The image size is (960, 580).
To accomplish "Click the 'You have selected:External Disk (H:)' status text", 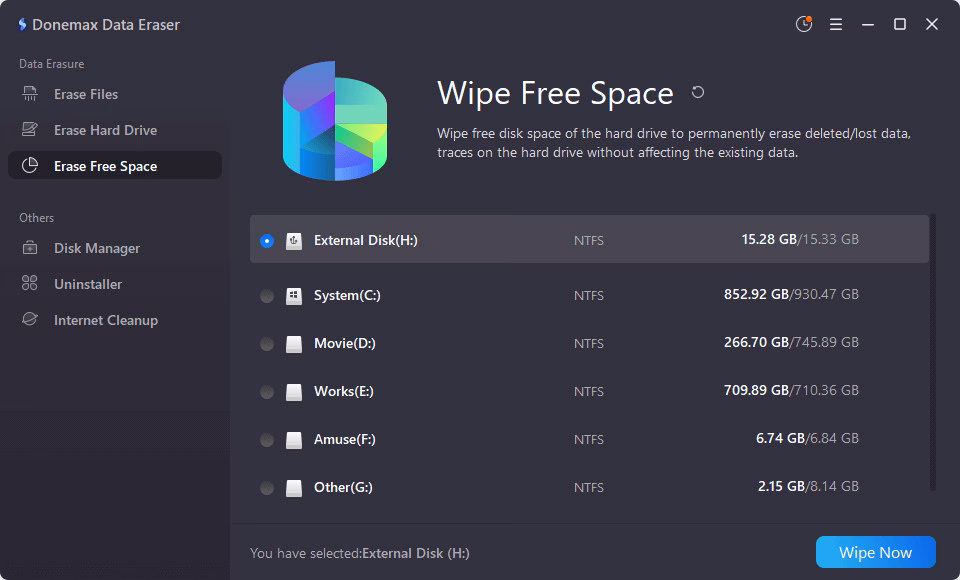I will [359, 553].
